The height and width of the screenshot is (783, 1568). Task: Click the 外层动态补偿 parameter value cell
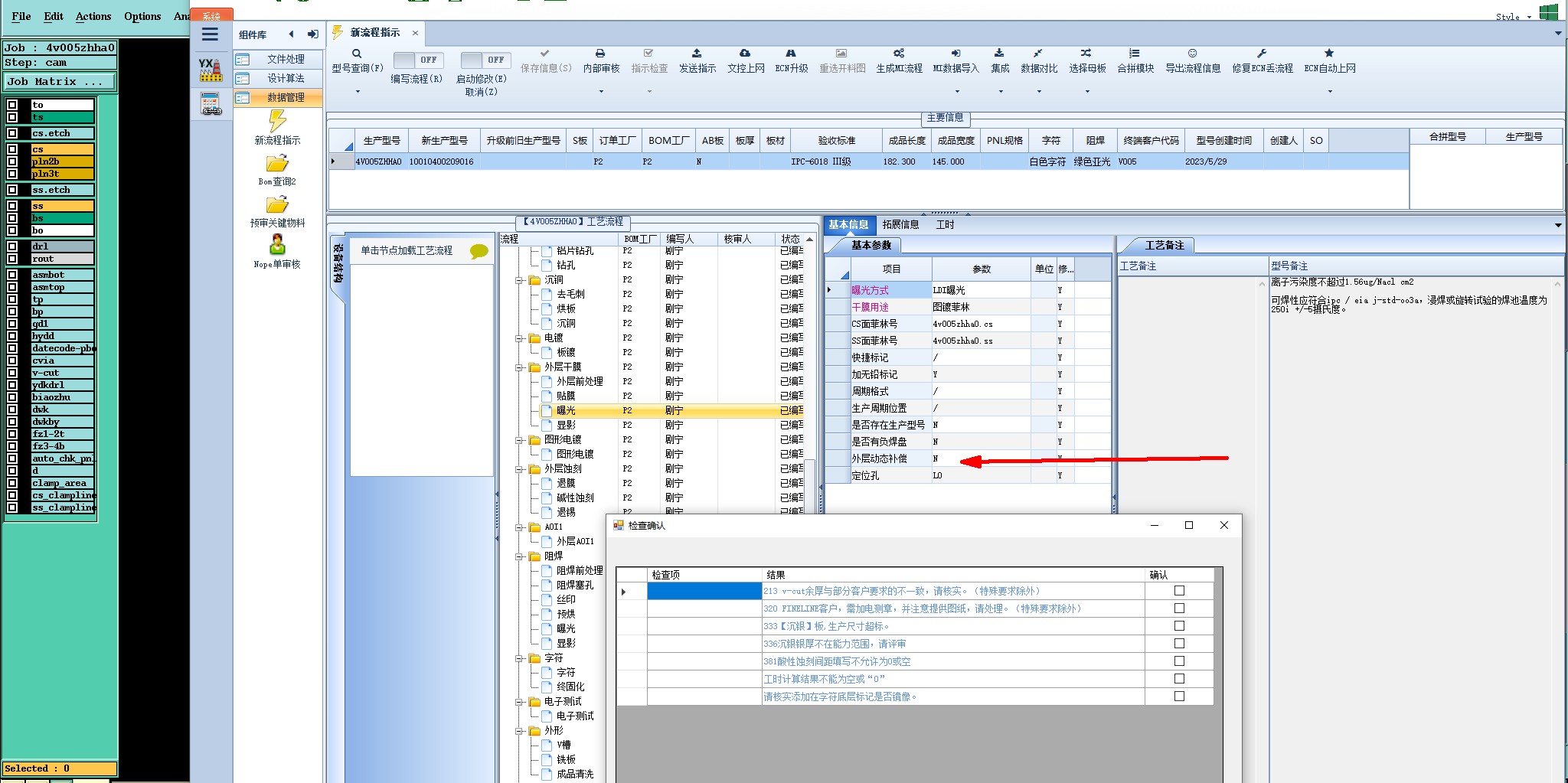click(981, 458)
